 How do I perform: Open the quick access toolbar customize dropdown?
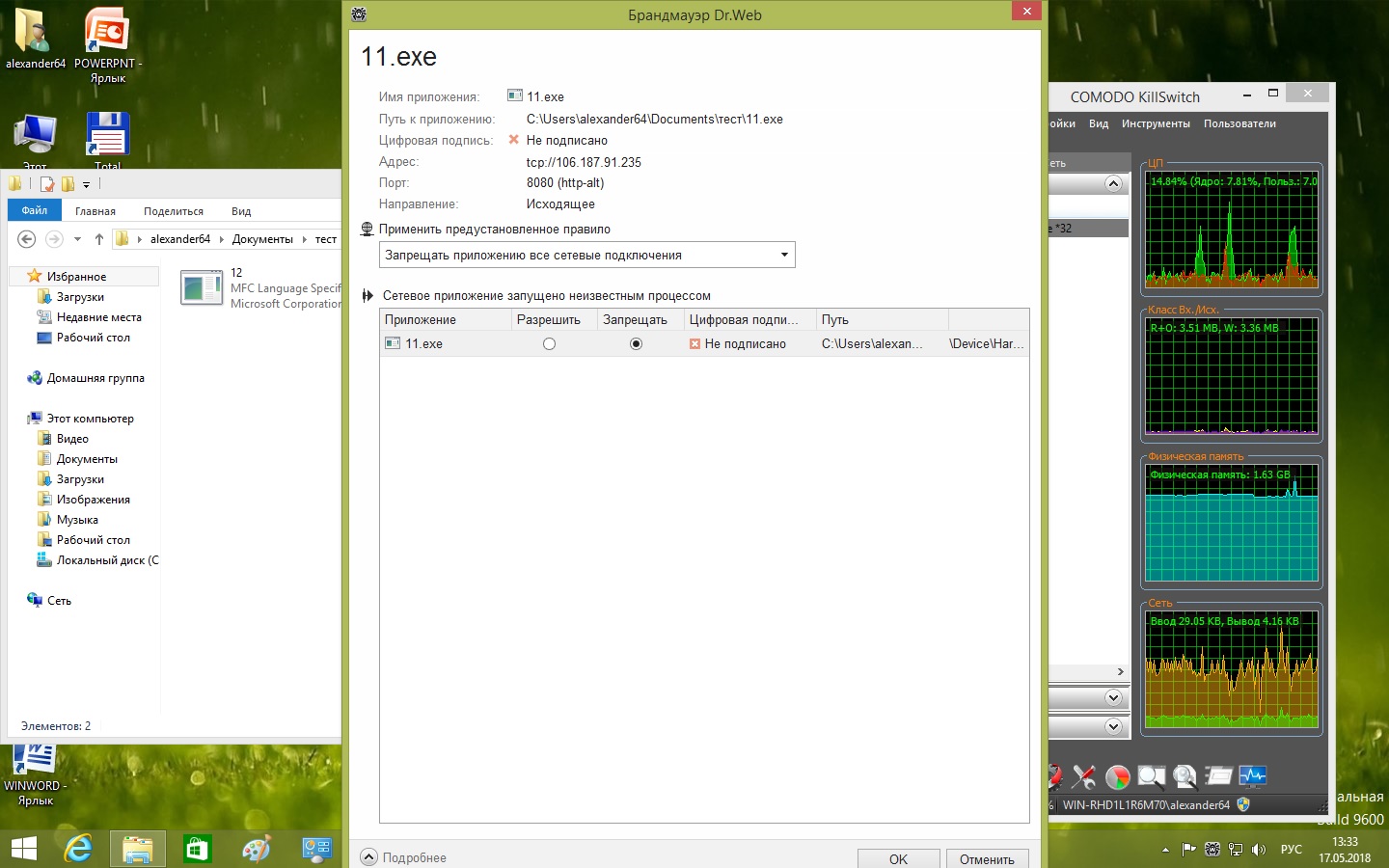[86, 184]
